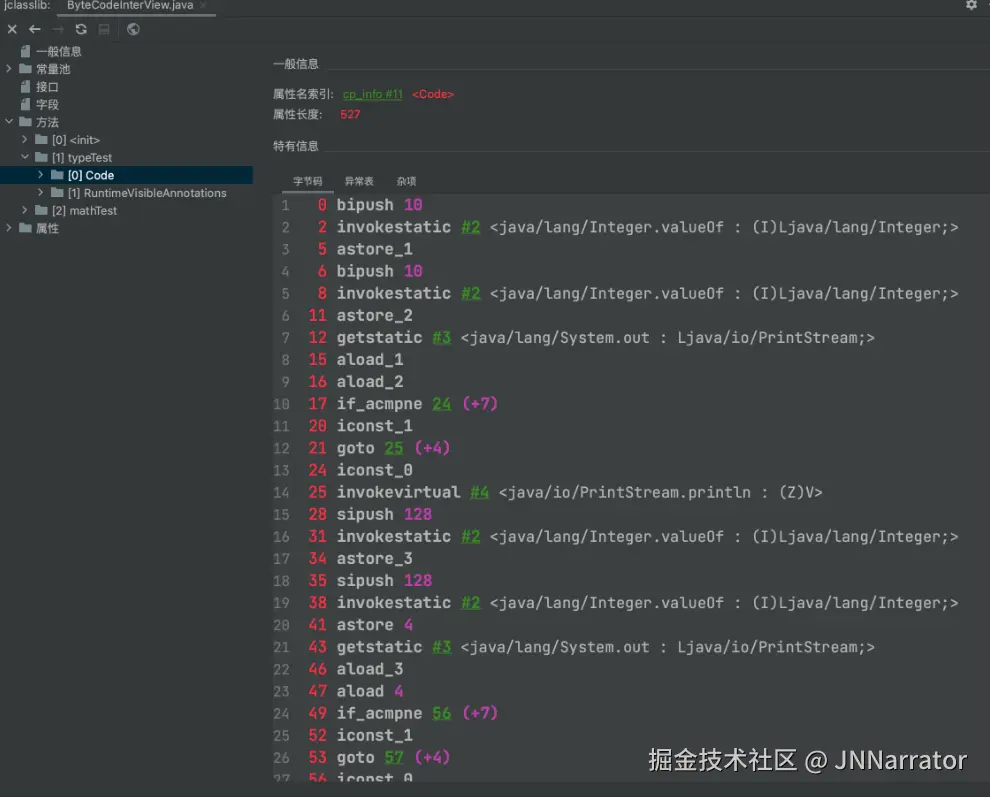This screenshot has height=797, width=990.
Task: Follow #2 link on bytecode line 16
Action: (470, 536)
